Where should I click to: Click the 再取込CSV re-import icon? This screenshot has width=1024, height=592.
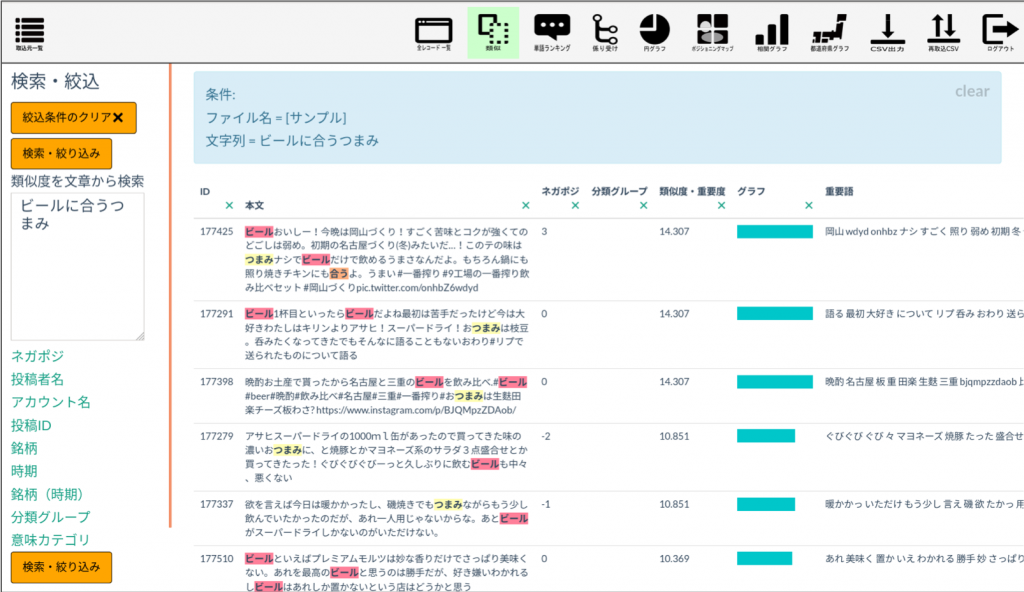click(944, 33)
